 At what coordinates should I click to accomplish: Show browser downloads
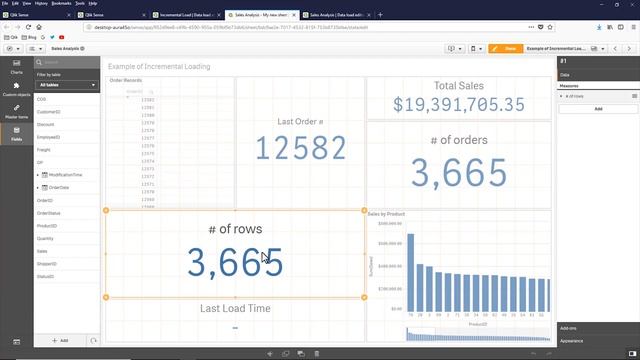click(599, 27)
